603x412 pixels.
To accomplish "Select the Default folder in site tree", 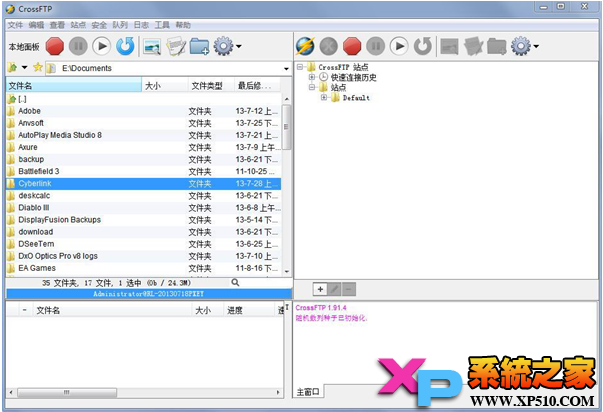I will (356, 98).
